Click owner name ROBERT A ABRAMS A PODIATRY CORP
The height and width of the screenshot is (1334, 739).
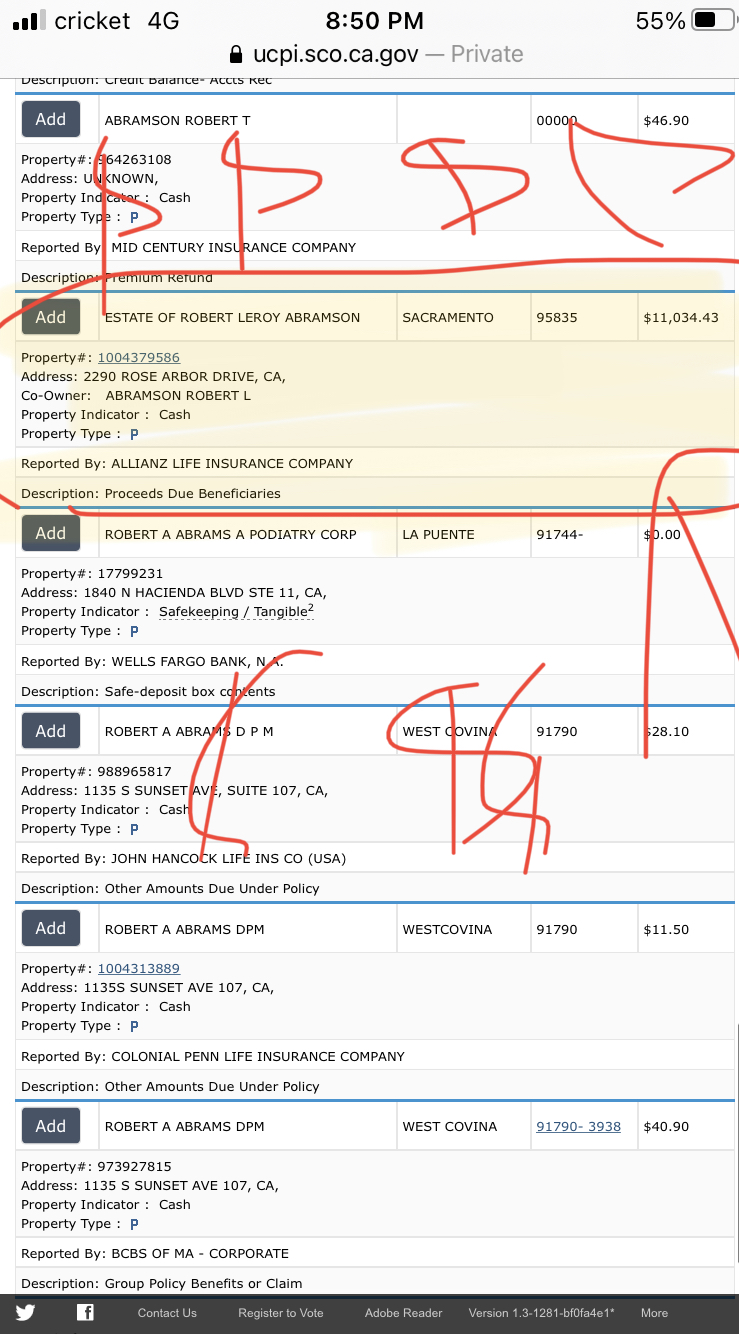click(x=230, y=534)
